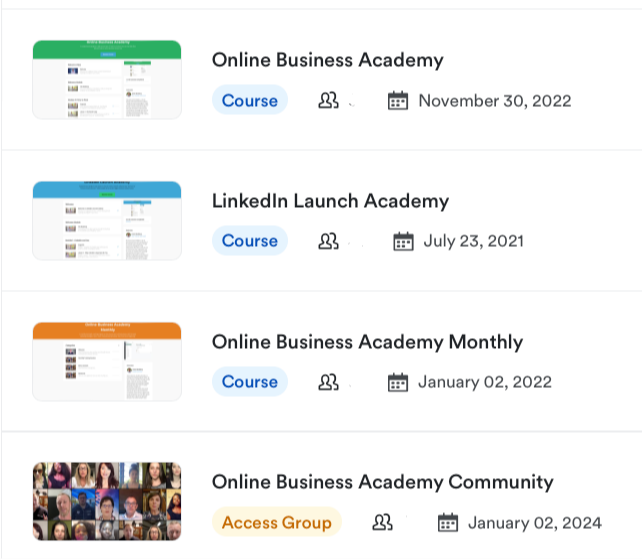Viewport: 642px width, 559px height.
Task: Select the Community faces collage thumbnail
Action: [107, 503]
